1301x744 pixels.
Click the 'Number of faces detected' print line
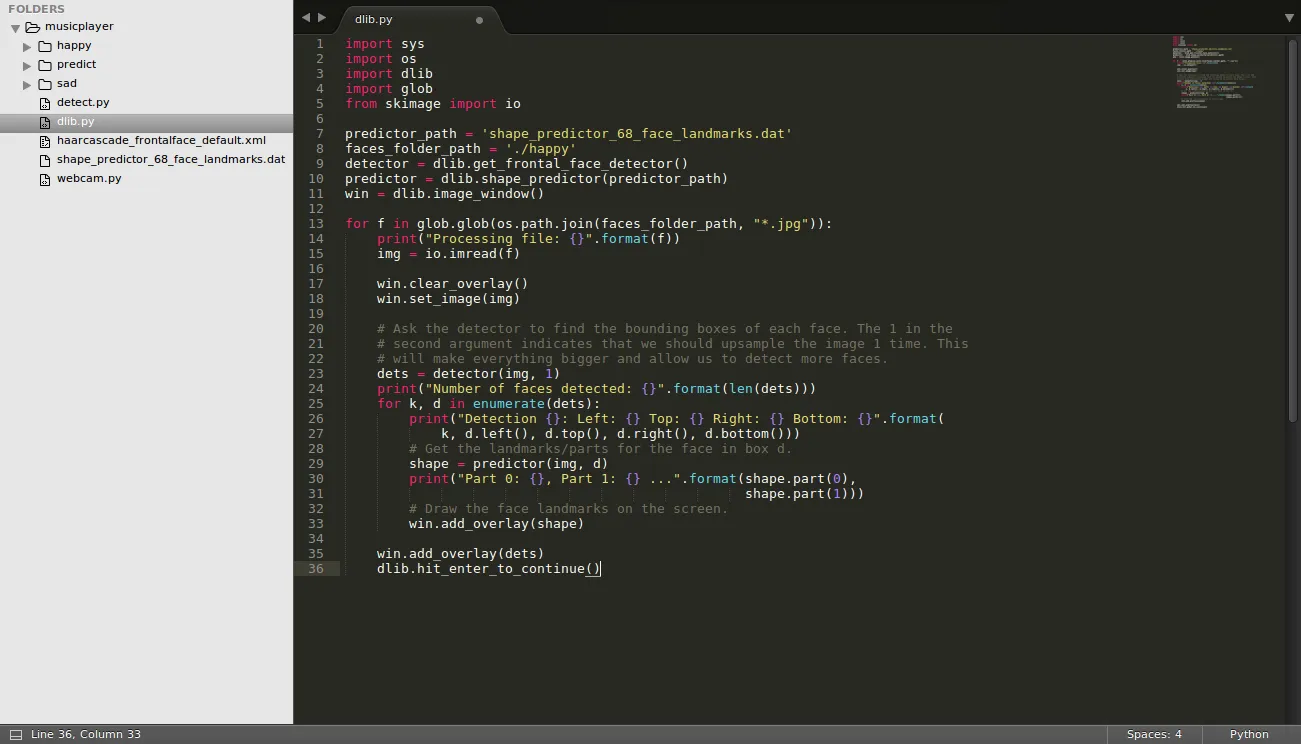click(597, 389)
